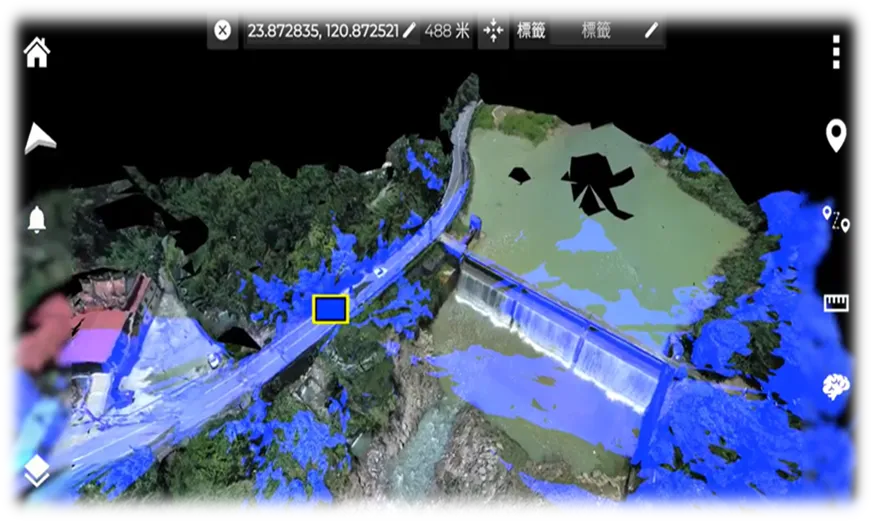Edit coordinates using the pencil icon
Image resolution: width=871 pixels, height=521 pixels.
click(x=409, y=31)
